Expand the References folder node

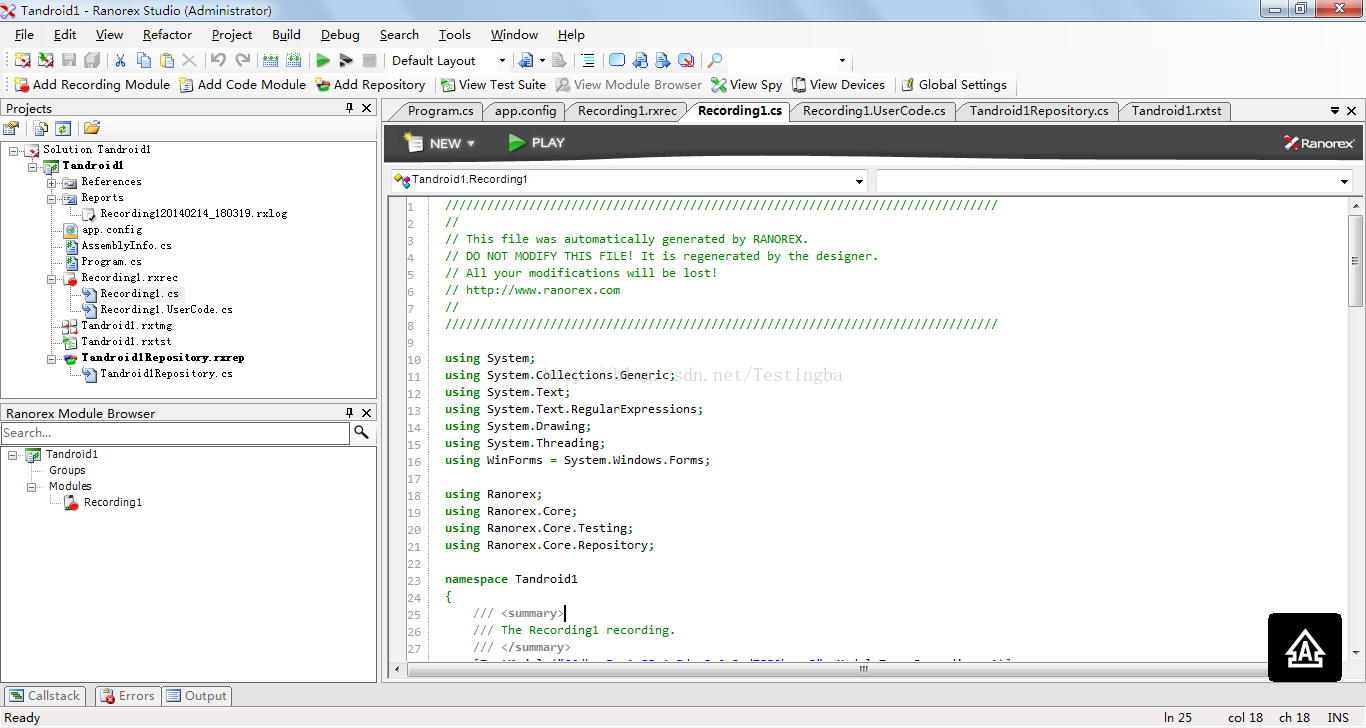(x=52, y=182)
